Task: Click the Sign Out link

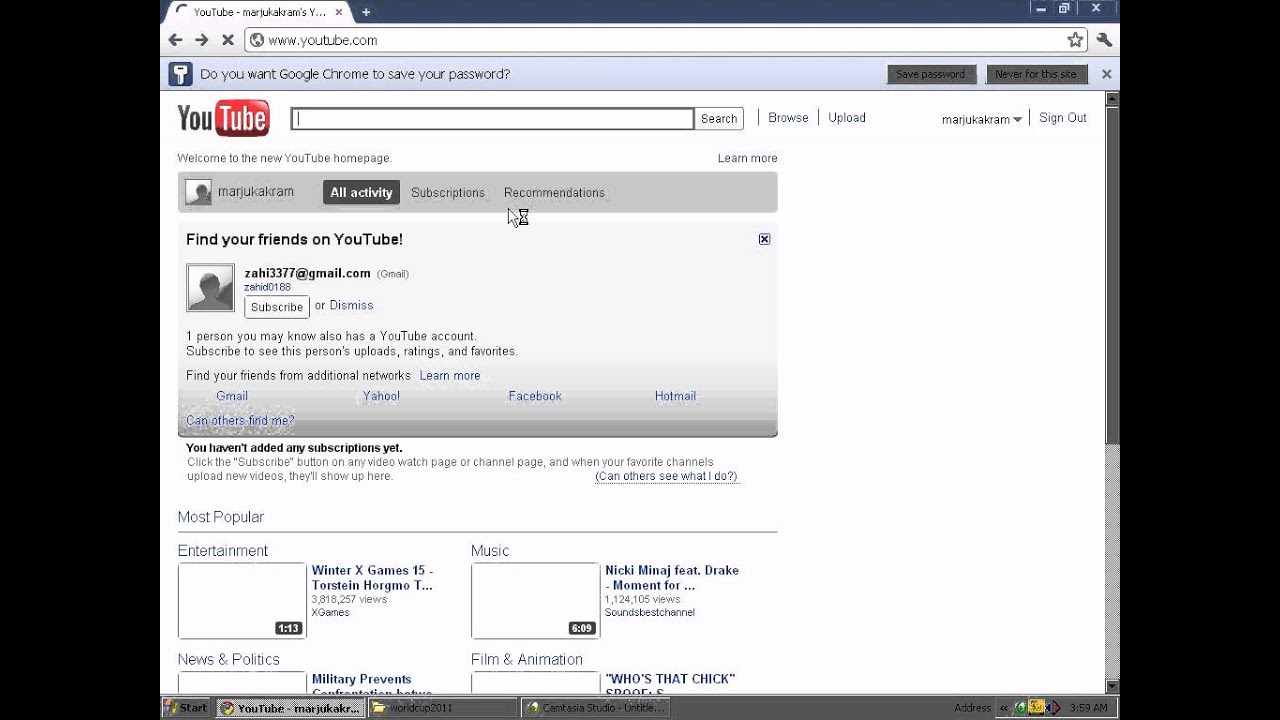Action: point(1062,118)
